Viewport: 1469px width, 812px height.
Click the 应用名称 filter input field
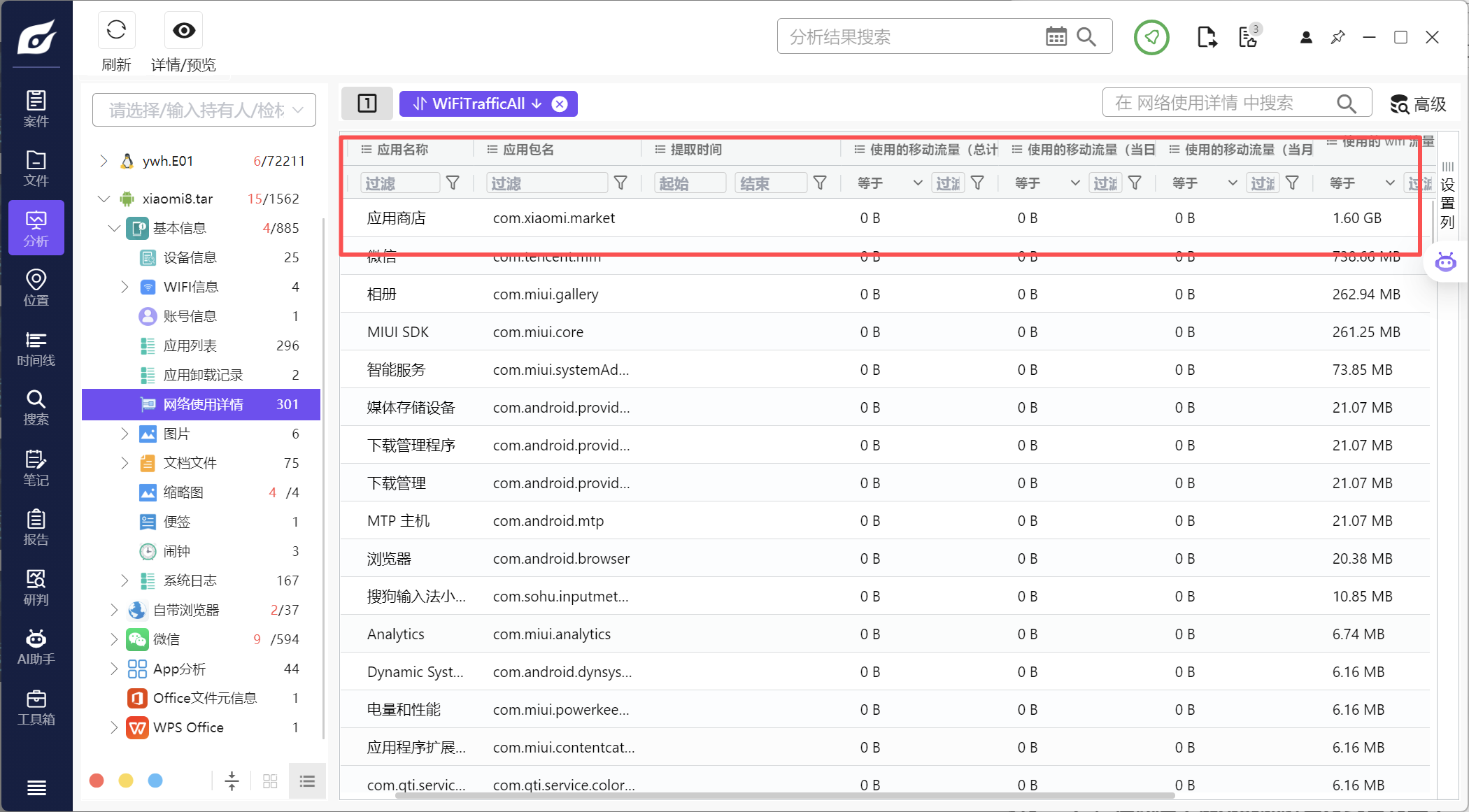400,183
